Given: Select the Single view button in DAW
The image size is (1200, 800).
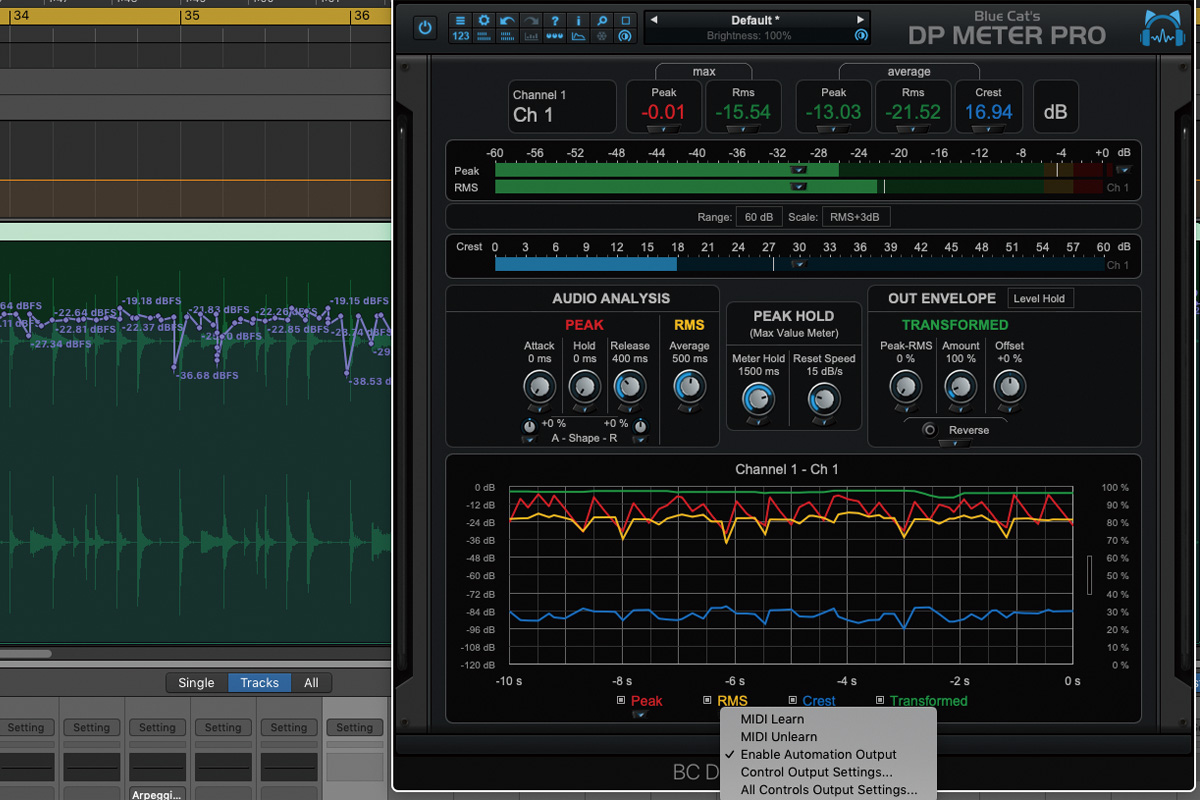Looking at the screenshot, I should pos(196,683).
